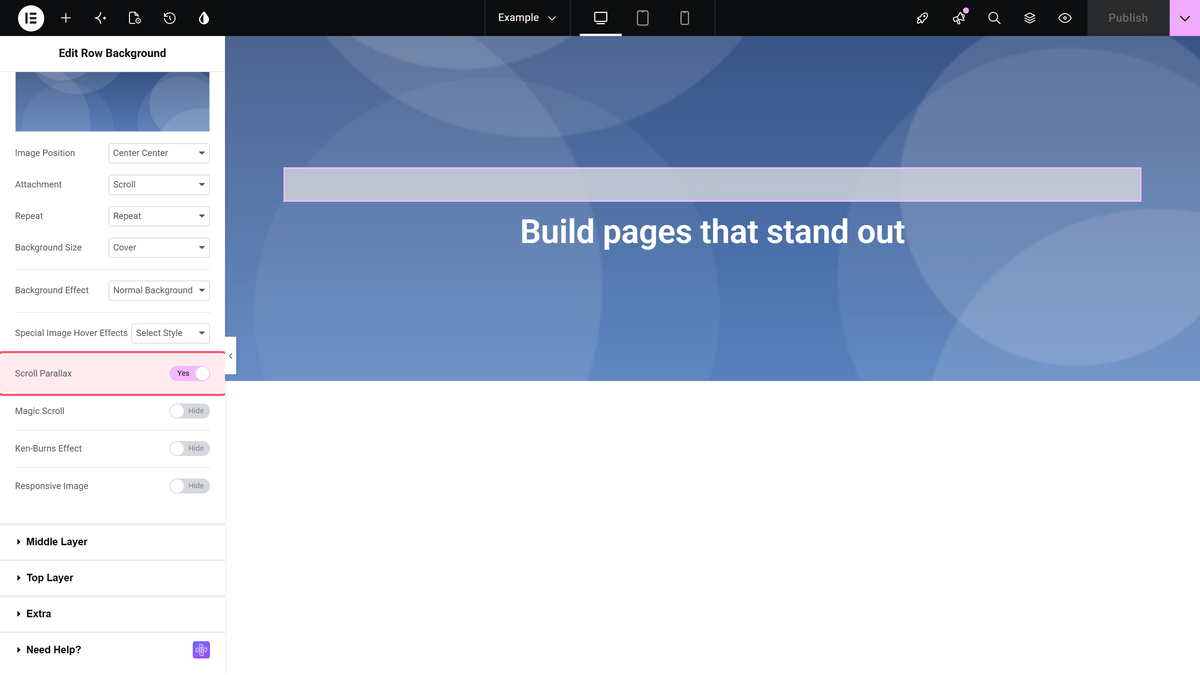
Task: Click the droplet theme style icon
Action: pos(204,18)
